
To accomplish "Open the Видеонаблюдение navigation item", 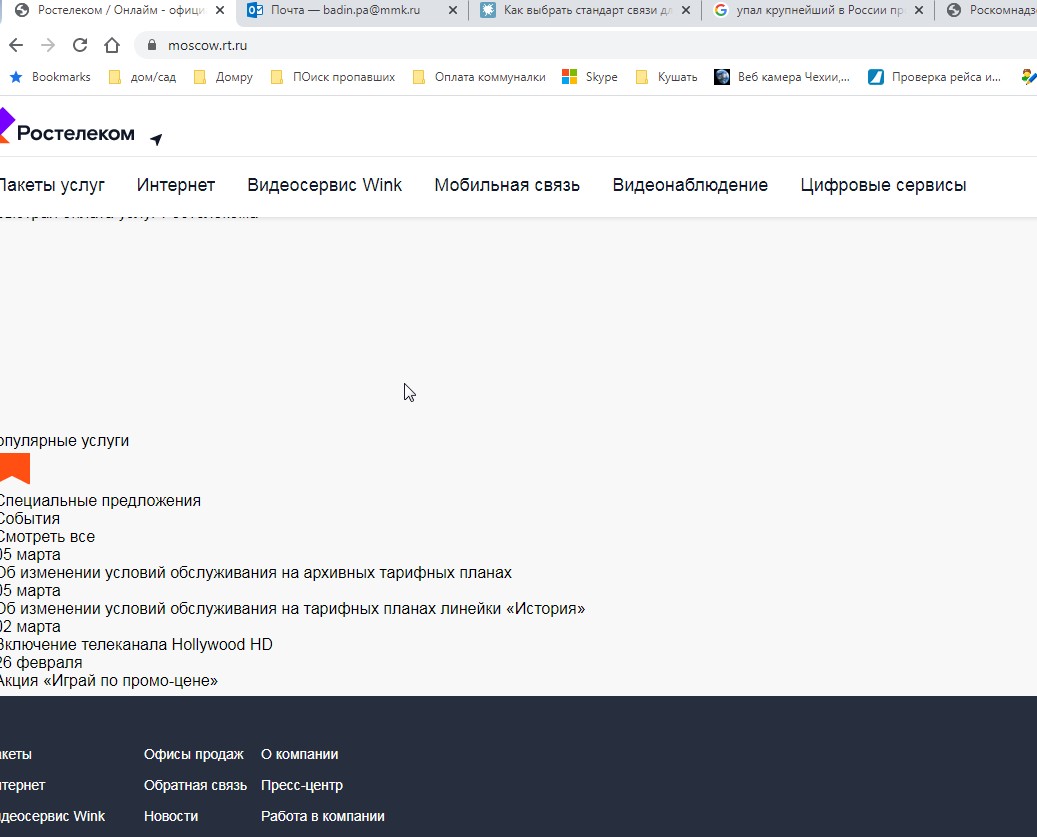I will coord(690,185).
